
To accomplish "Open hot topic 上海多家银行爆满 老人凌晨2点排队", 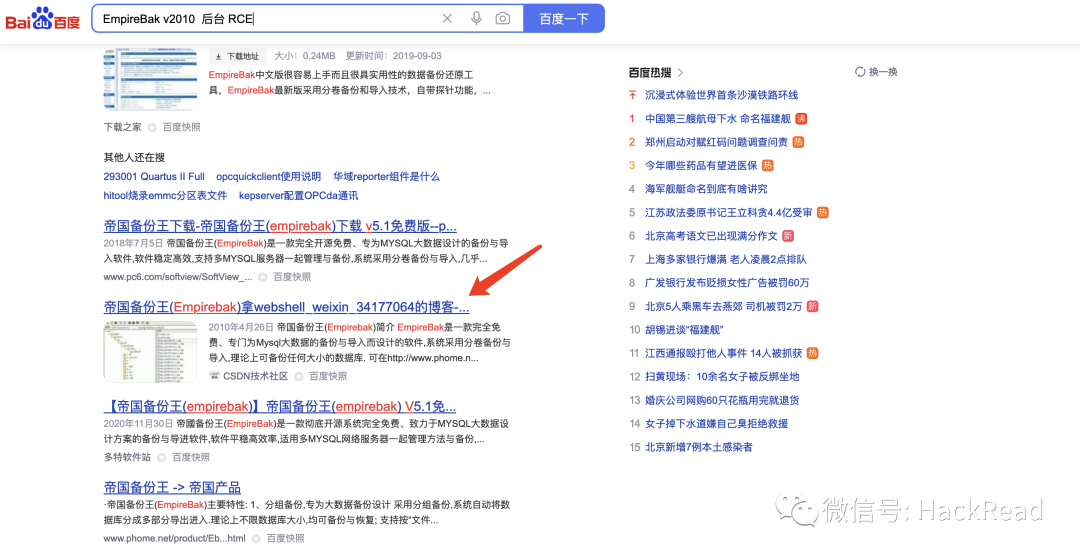I will pyautogui.click(x=725, y=259).
